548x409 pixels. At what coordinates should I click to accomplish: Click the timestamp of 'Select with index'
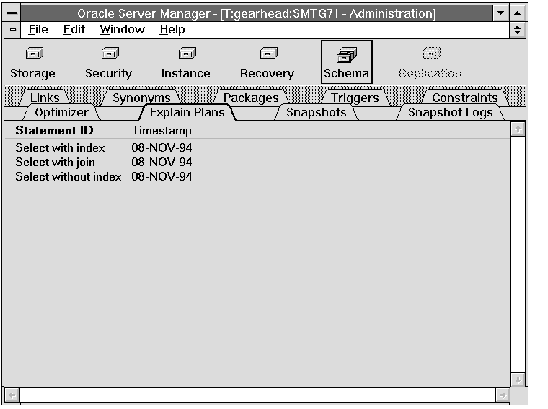point(162,148)
